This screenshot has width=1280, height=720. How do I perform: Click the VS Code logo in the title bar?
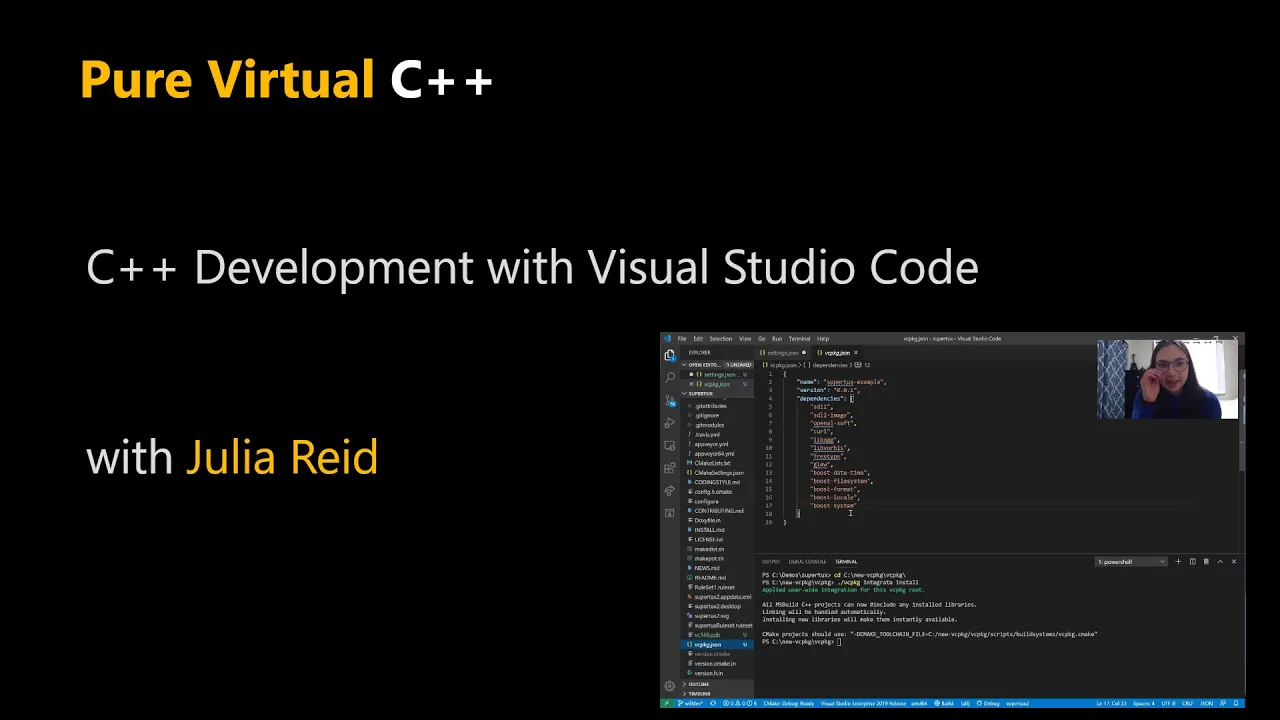pos(667,338)
